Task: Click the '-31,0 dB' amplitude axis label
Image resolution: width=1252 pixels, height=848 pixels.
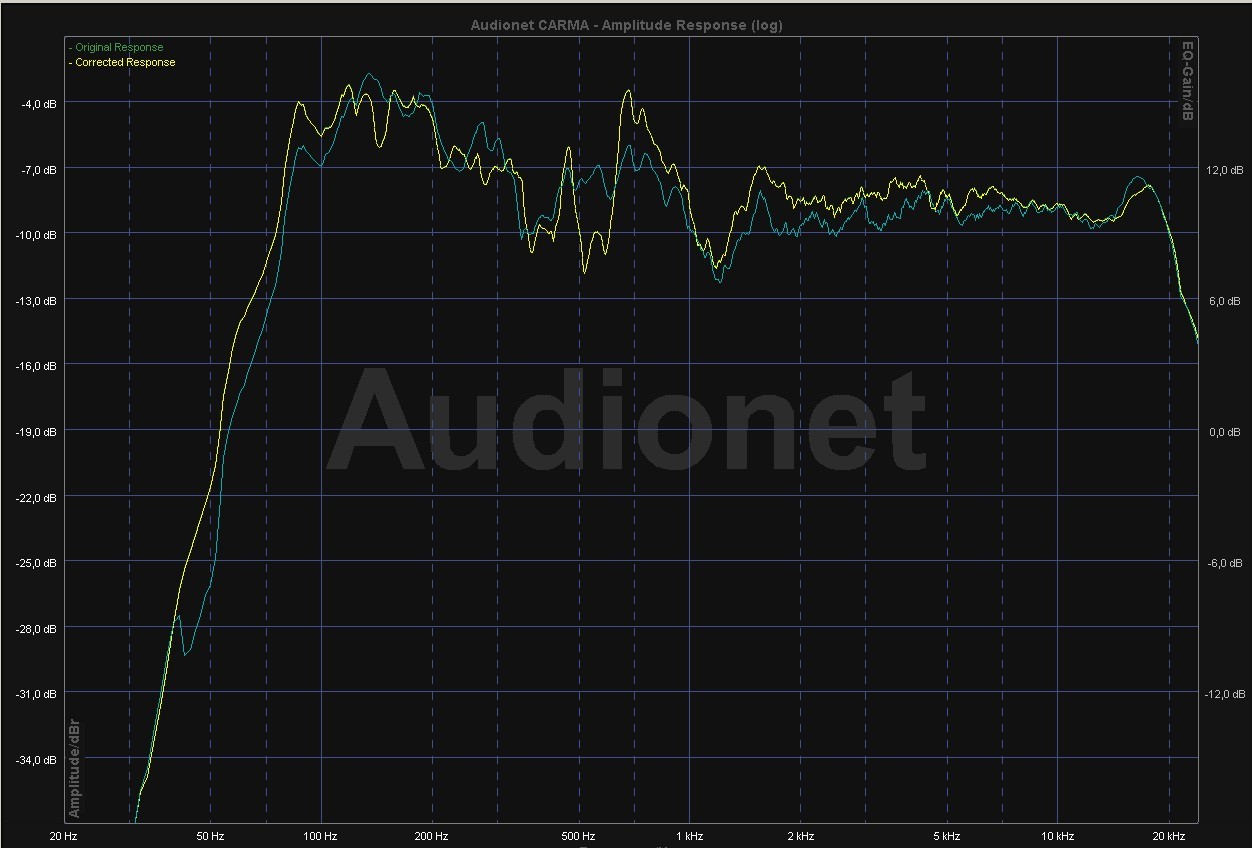Action: tap(36, 694)
